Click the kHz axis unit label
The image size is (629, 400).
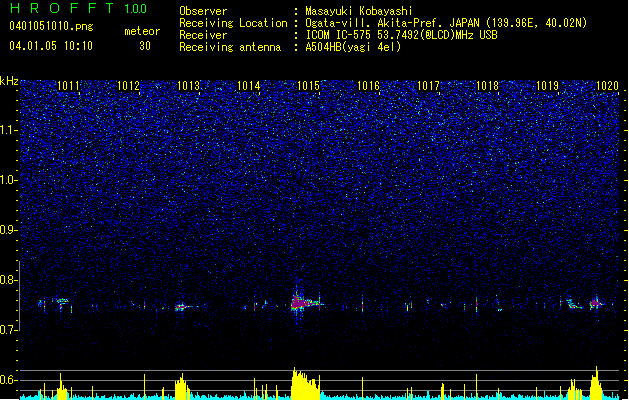pos(9,81)
